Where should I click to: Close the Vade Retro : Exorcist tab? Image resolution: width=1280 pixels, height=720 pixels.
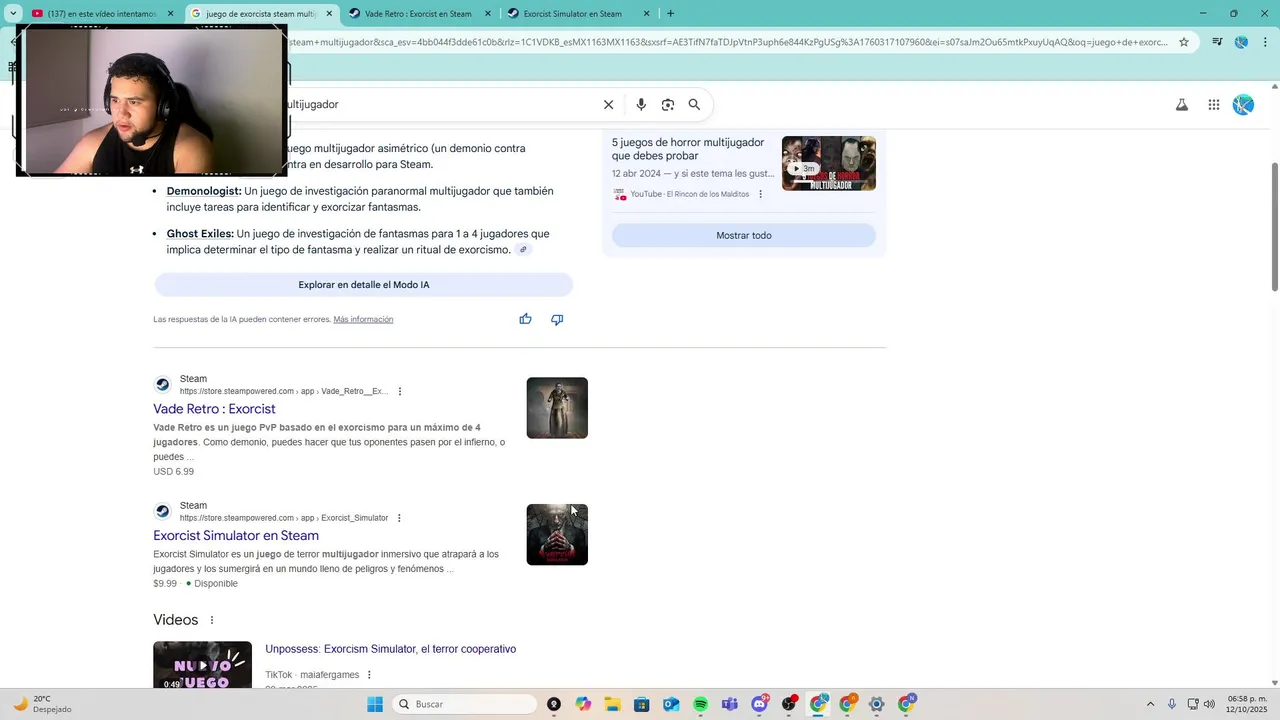488,14
